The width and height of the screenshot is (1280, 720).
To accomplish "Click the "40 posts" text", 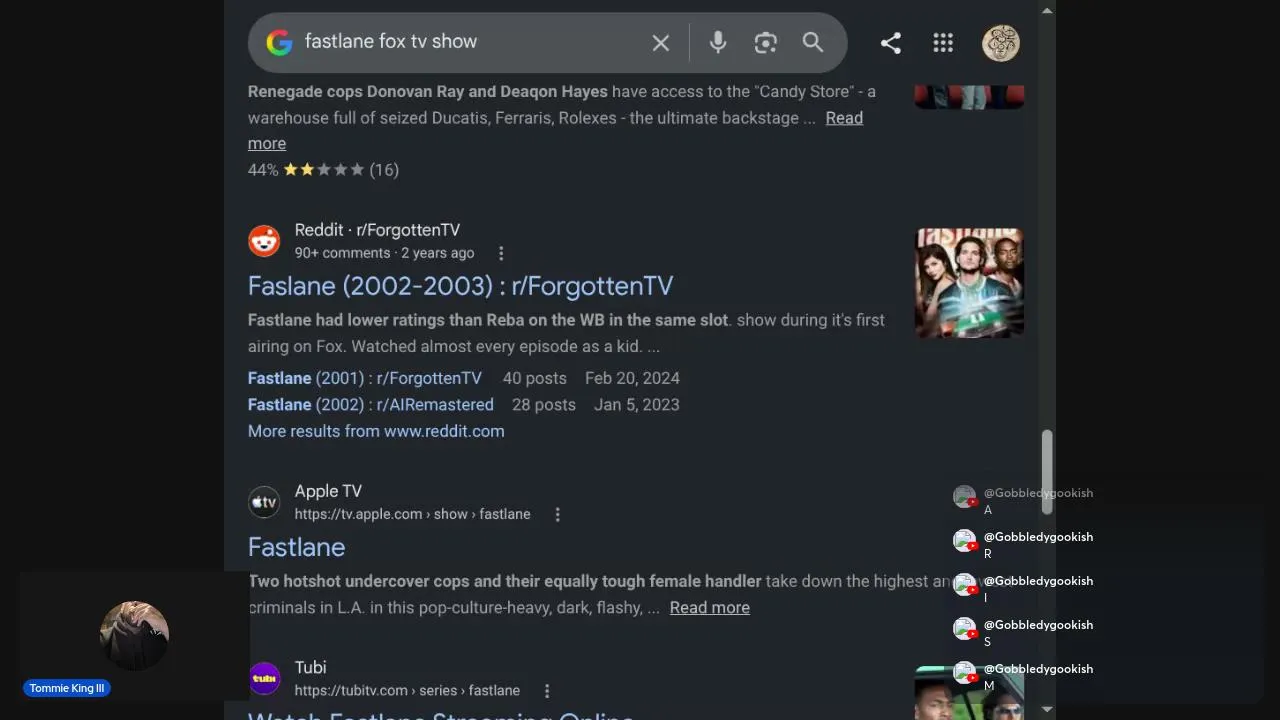I will click(x=535, y=378).
